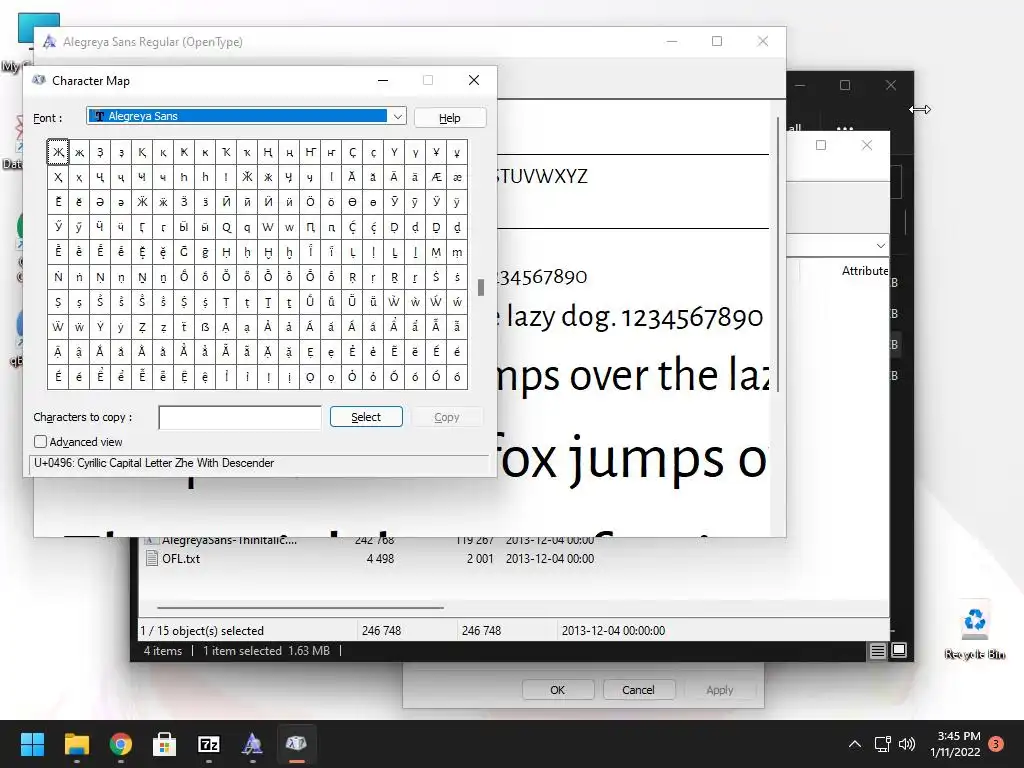
Task: Show hidden system tray icons
Action: [x=855, y=744]
